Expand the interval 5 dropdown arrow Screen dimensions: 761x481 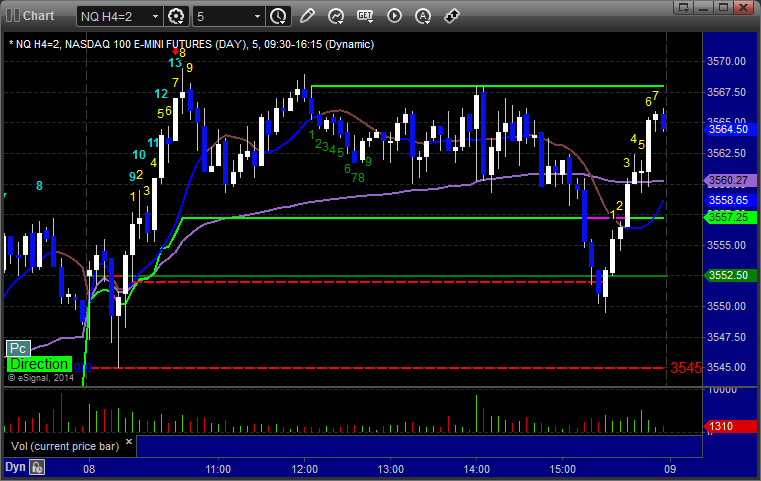coord(258,17)
